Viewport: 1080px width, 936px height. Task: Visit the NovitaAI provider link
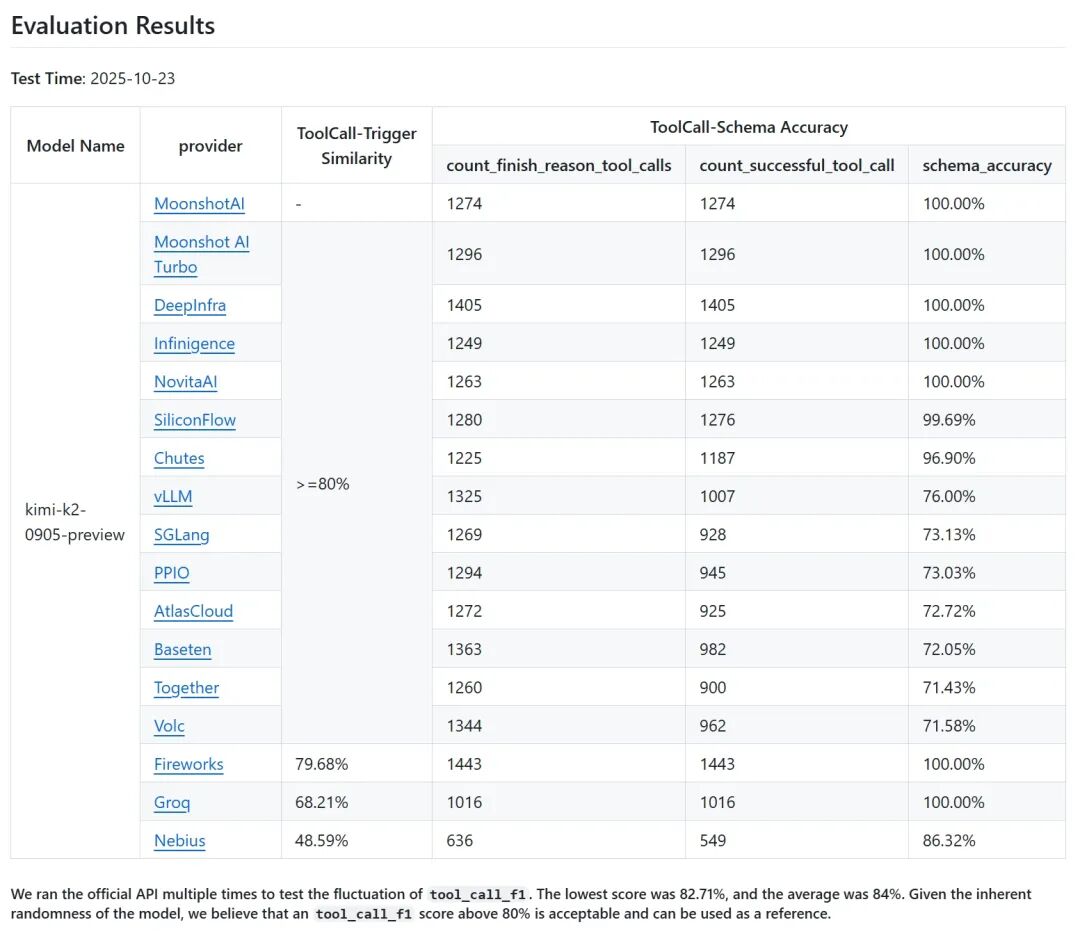pos(185,382)
